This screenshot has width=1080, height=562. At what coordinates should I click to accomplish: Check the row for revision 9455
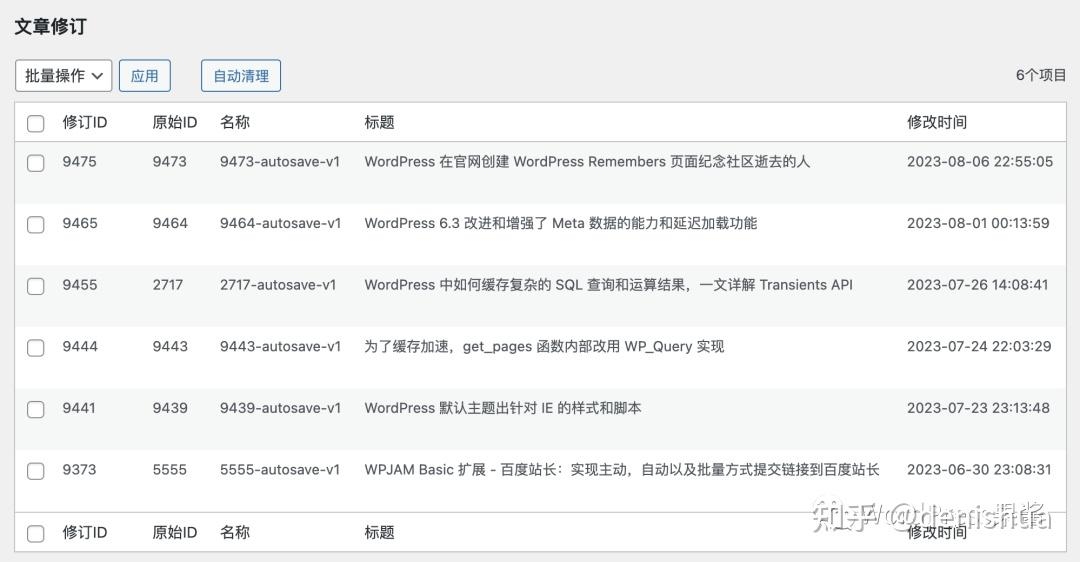pos(36,286)
